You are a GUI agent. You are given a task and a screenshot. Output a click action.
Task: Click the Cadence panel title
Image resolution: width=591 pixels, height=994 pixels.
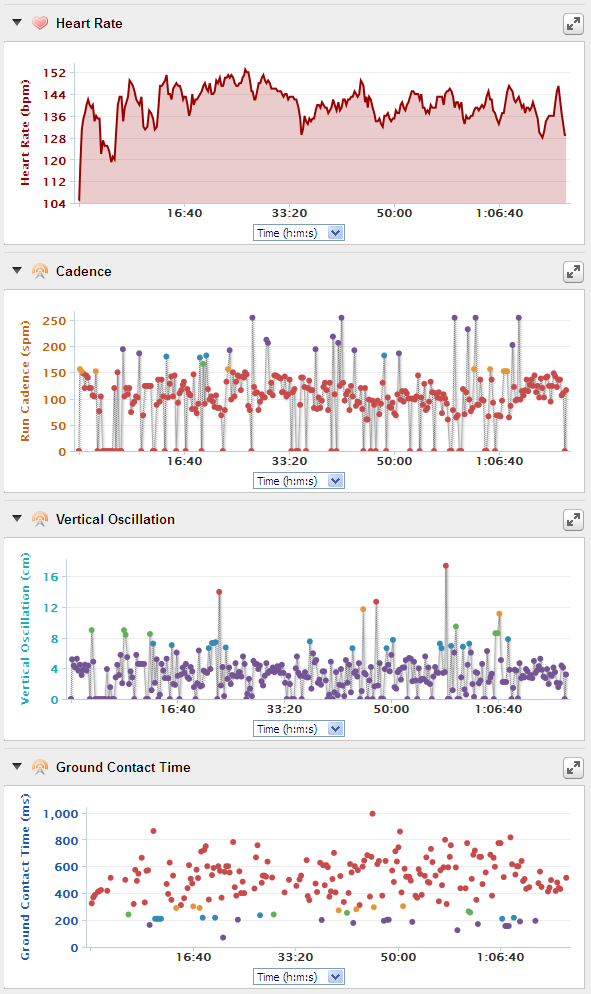(84, 271)
